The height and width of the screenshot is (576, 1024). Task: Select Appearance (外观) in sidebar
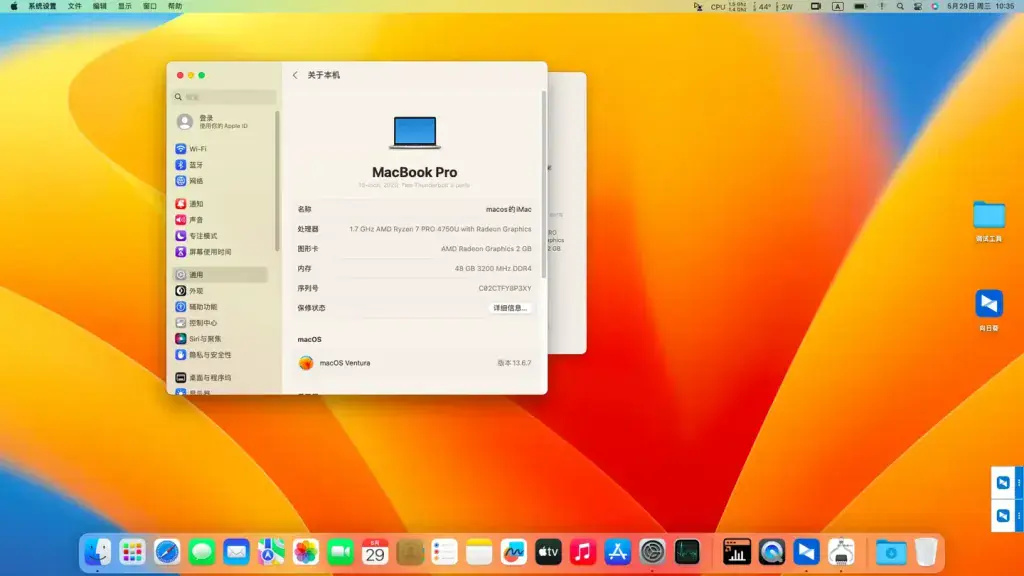[222, 291]
